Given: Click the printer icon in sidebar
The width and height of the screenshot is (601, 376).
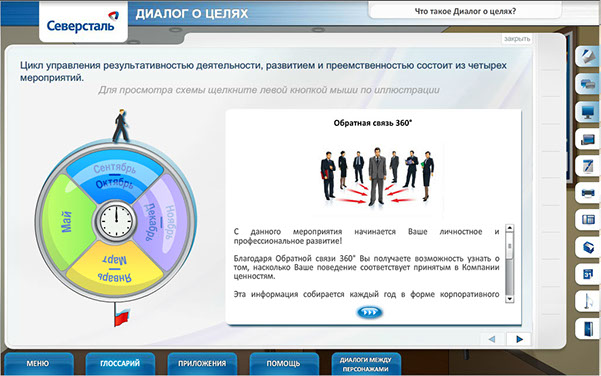Looking at the screenshot, I should point(588,193).
